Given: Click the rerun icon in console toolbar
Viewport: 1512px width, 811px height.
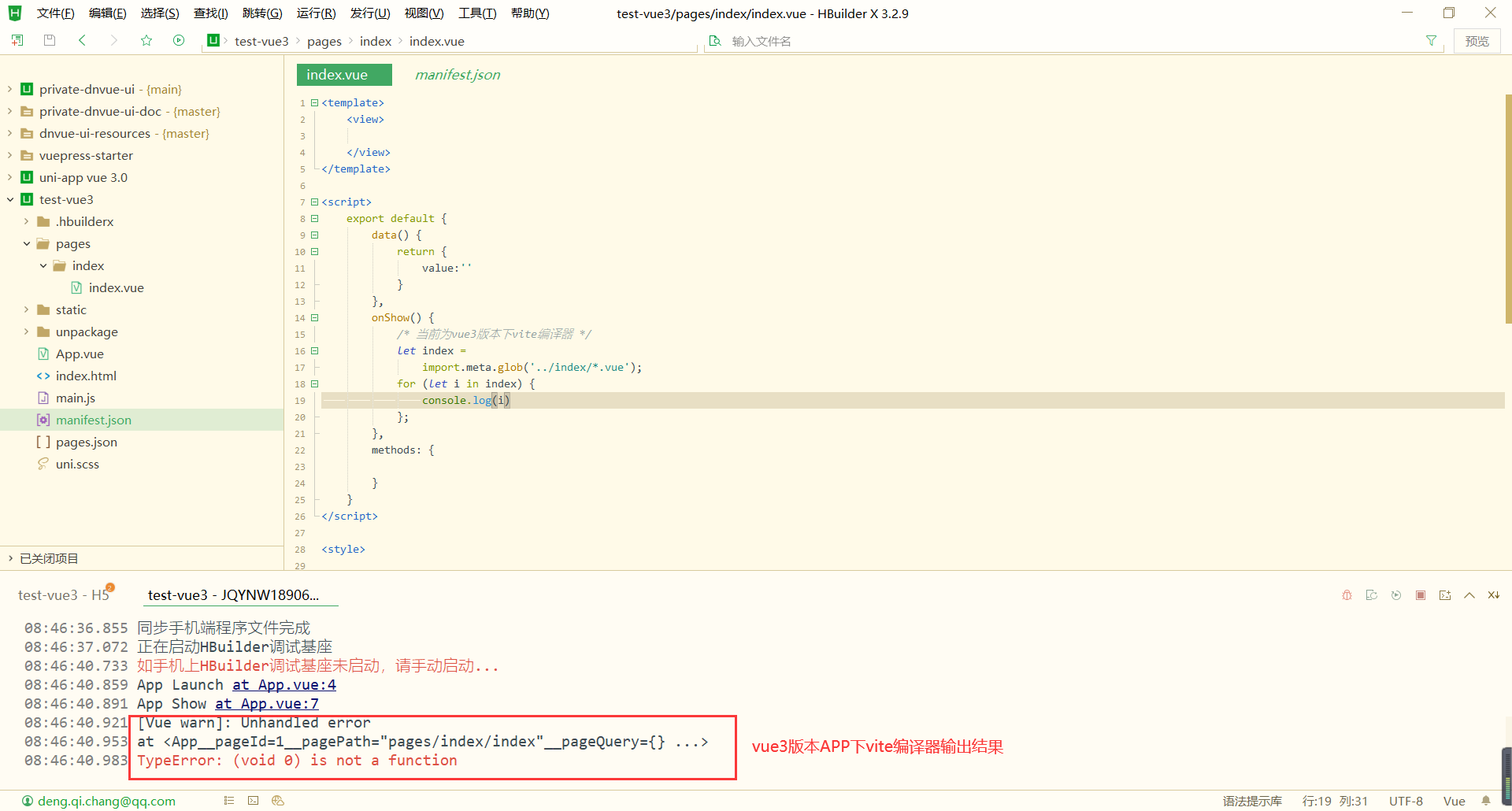Looking at the screenshot, I should 1396,595.
